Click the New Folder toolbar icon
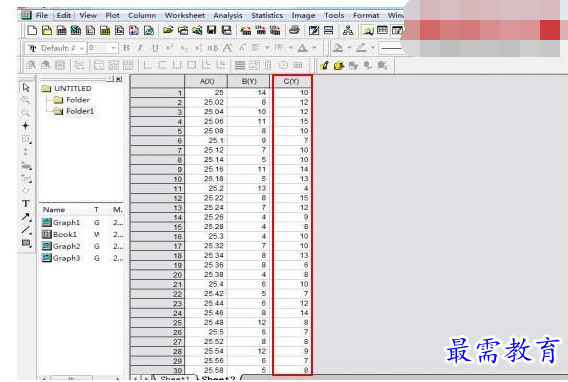Viewport: 568px width, 382px height. [47, 30]
